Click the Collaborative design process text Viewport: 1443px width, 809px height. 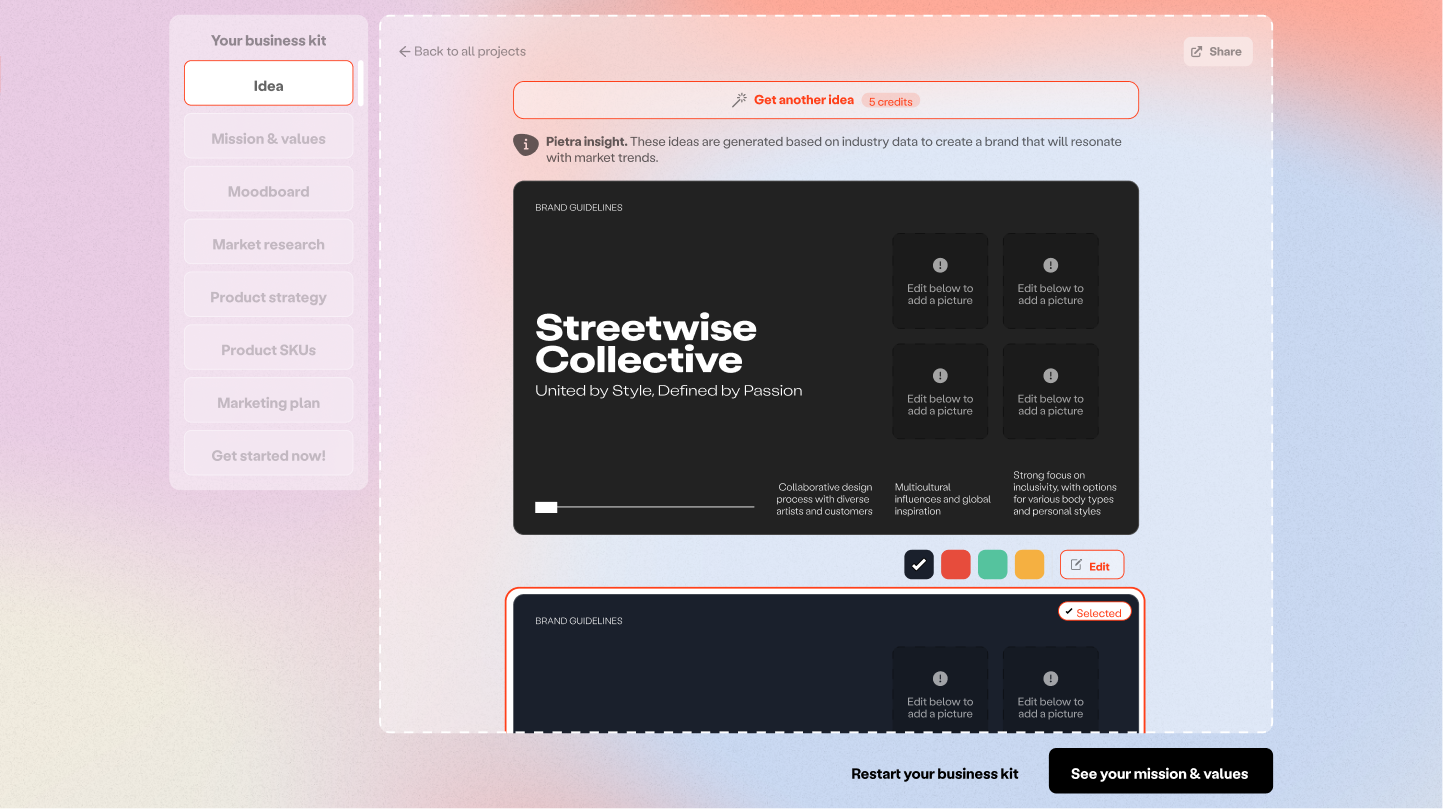[x=824, y=499]
